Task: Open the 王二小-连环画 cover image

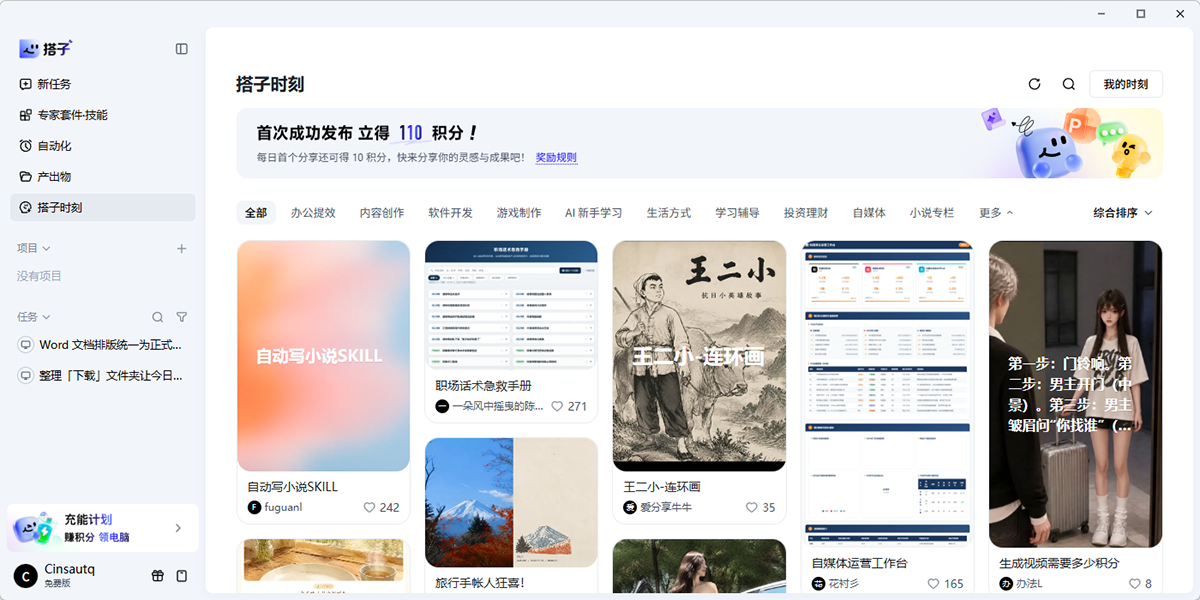Action: coord(699,356)
